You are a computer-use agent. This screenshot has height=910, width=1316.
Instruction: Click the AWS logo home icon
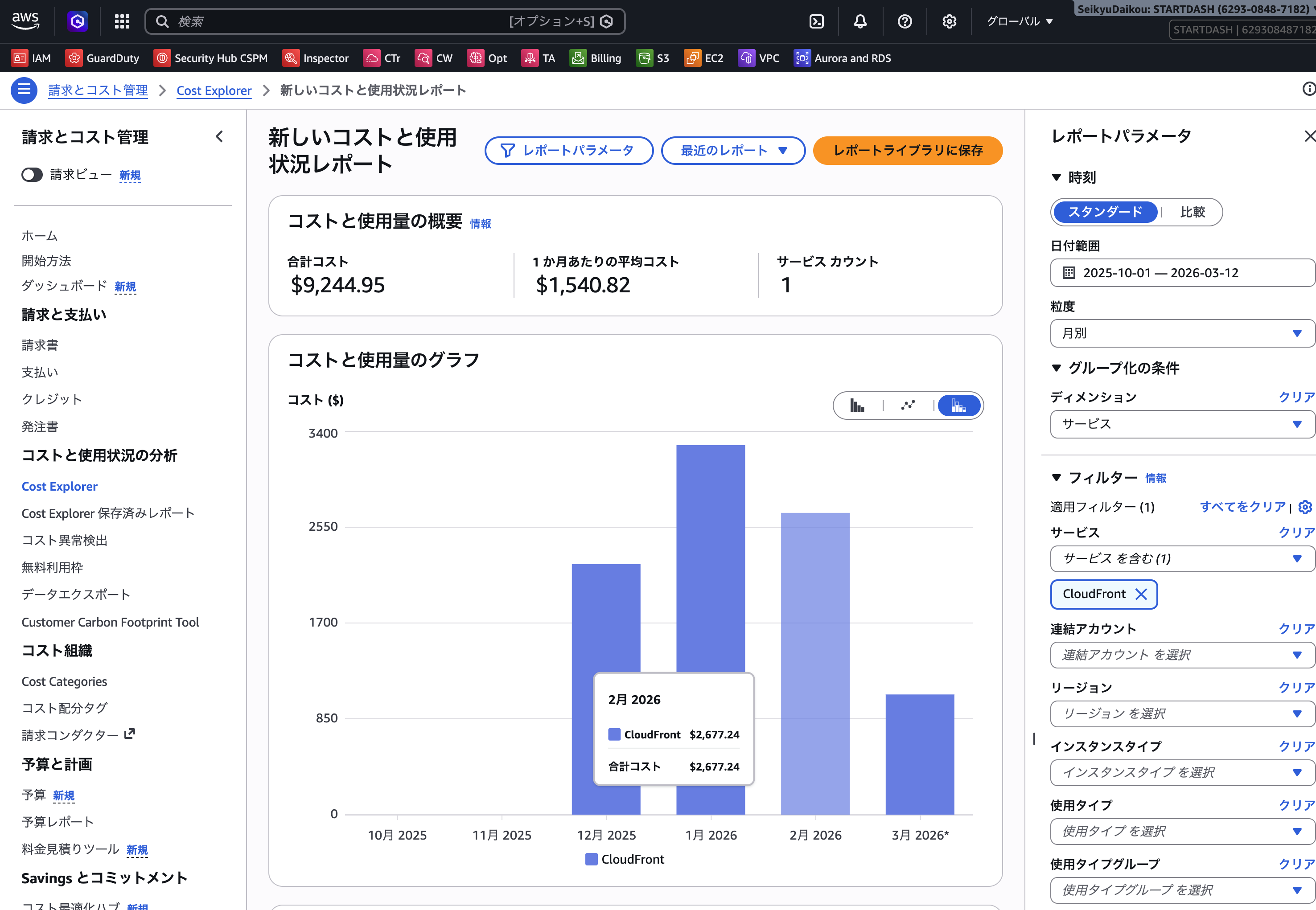[x=26, y=21]
